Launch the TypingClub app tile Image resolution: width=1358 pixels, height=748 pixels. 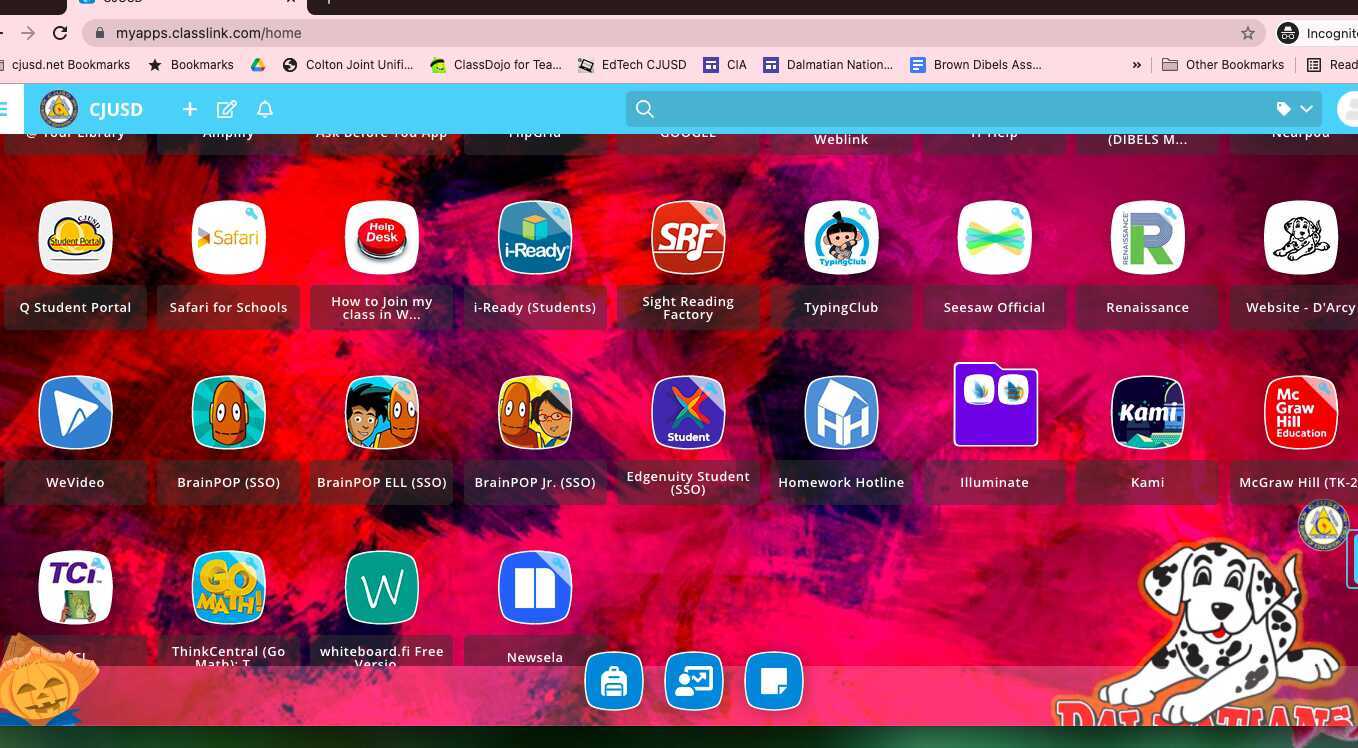coord(841,237)
